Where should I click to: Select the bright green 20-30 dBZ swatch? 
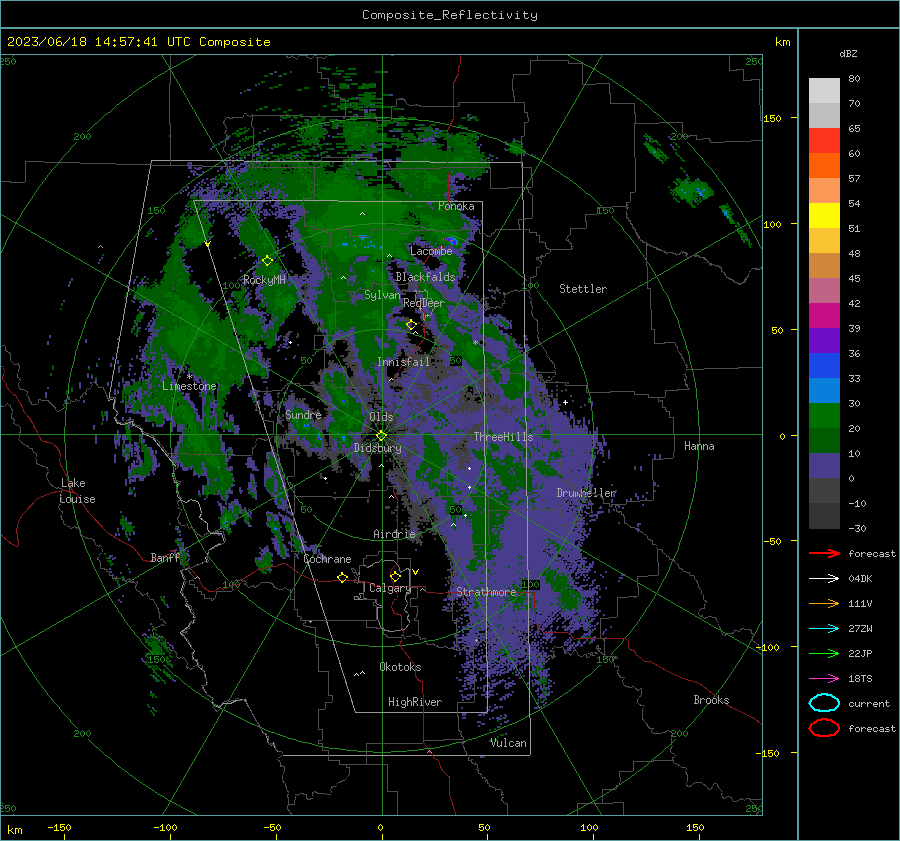tap(824, 416)
